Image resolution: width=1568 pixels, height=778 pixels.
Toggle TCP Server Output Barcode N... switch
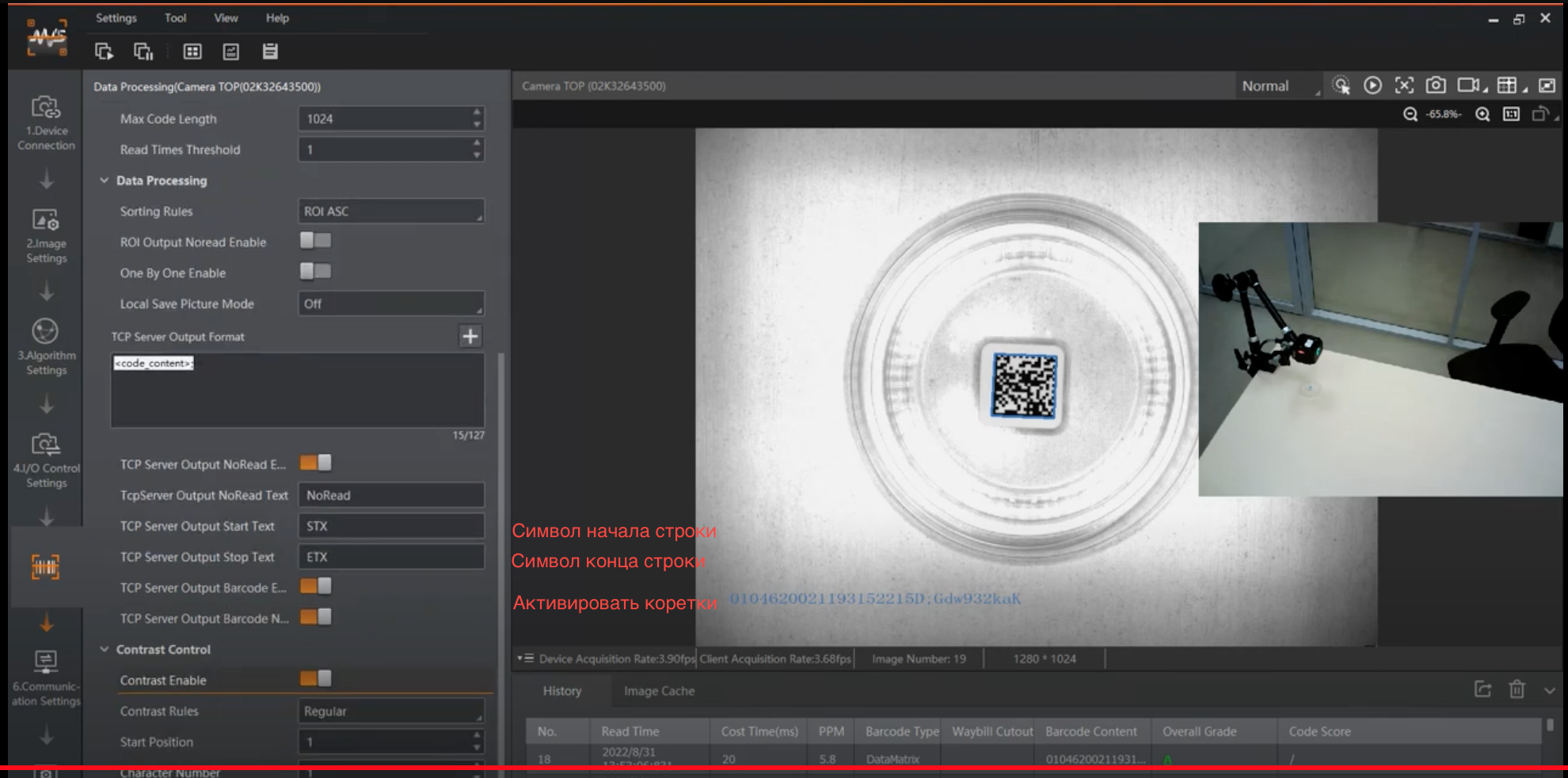[315, 616]
